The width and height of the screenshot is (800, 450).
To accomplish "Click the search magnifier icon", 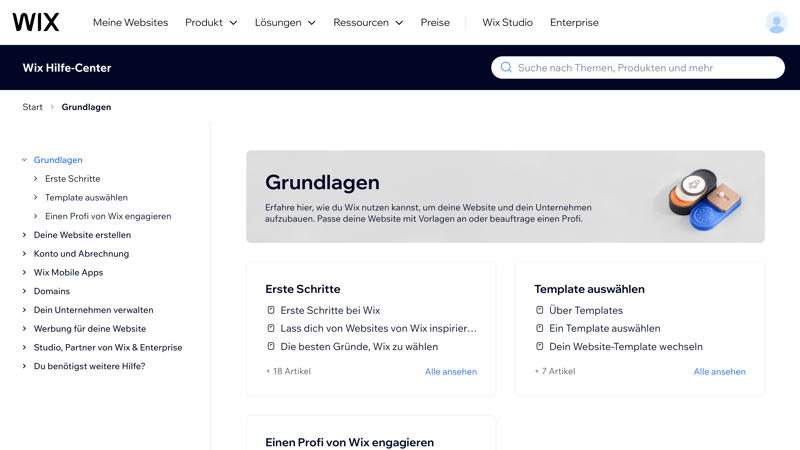I will 506,68.
